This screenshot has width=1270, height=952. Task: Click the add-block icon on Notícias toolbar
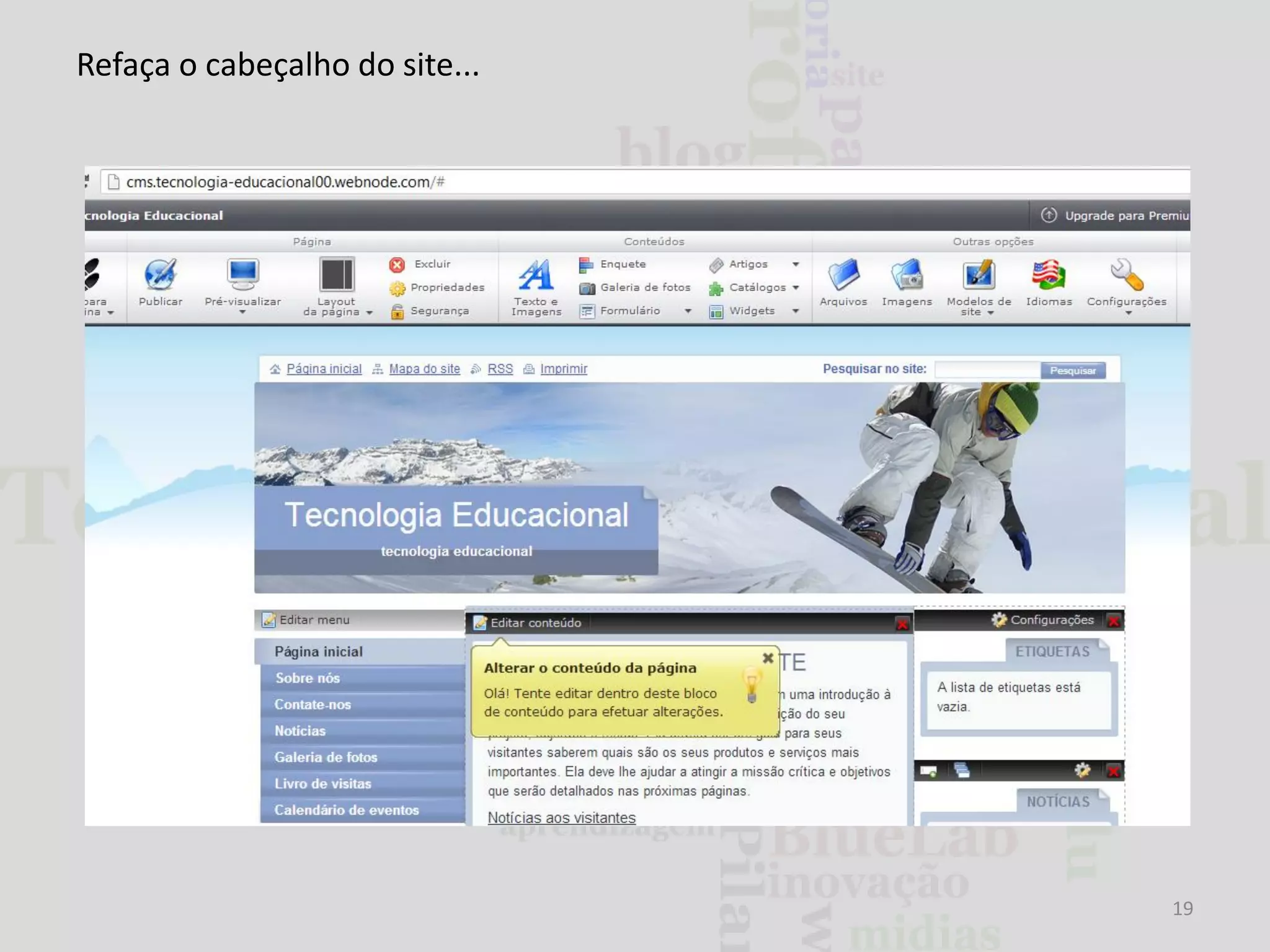click(928, 771)
